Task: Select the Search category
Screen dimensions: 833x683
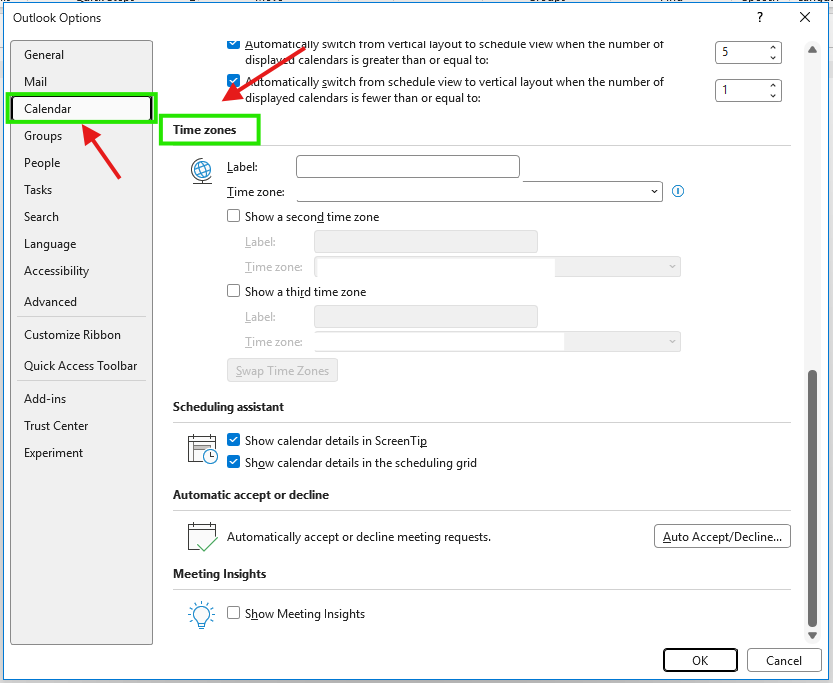Action: tap(81, 217)
